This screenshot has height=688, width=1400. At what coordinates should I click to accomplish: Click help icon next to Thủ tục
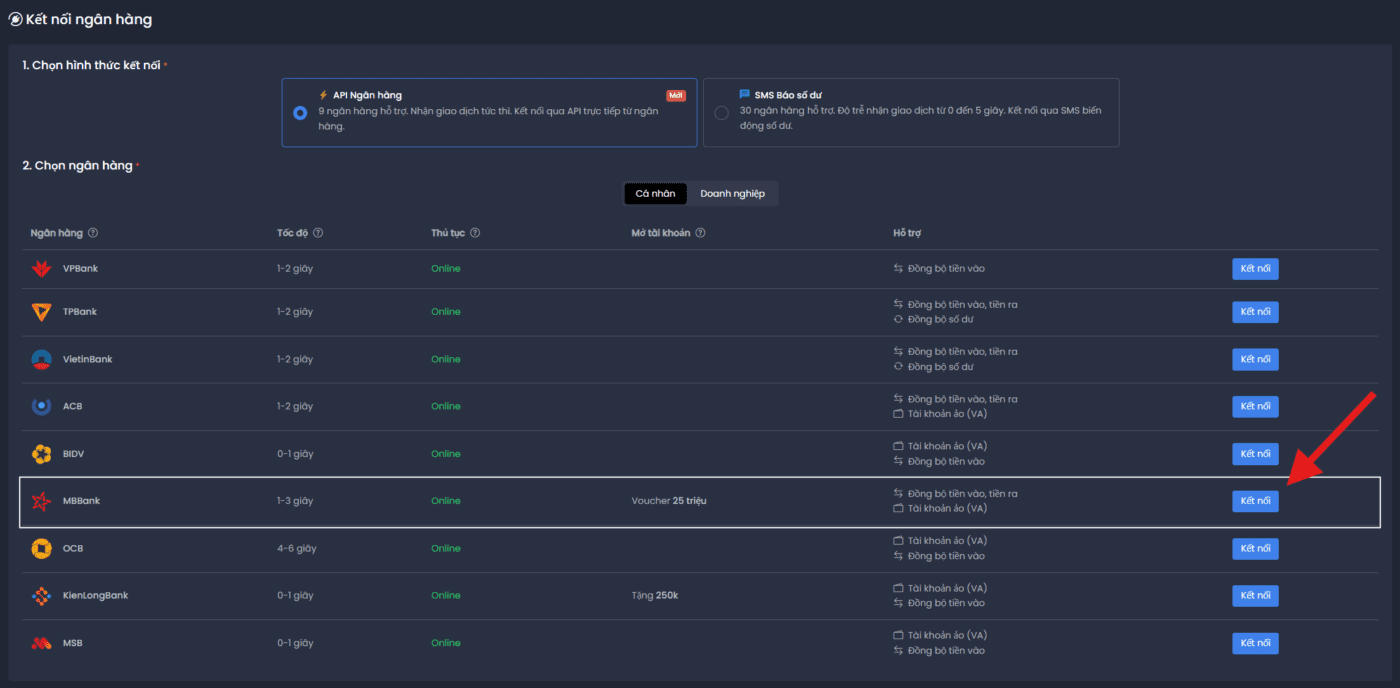(475, 233)
